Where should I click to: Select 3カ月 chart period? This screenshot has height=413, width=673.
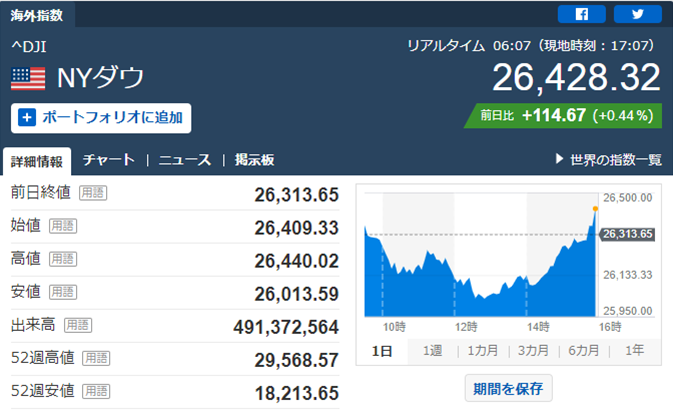pyautogui.click(x=534, y=351)
